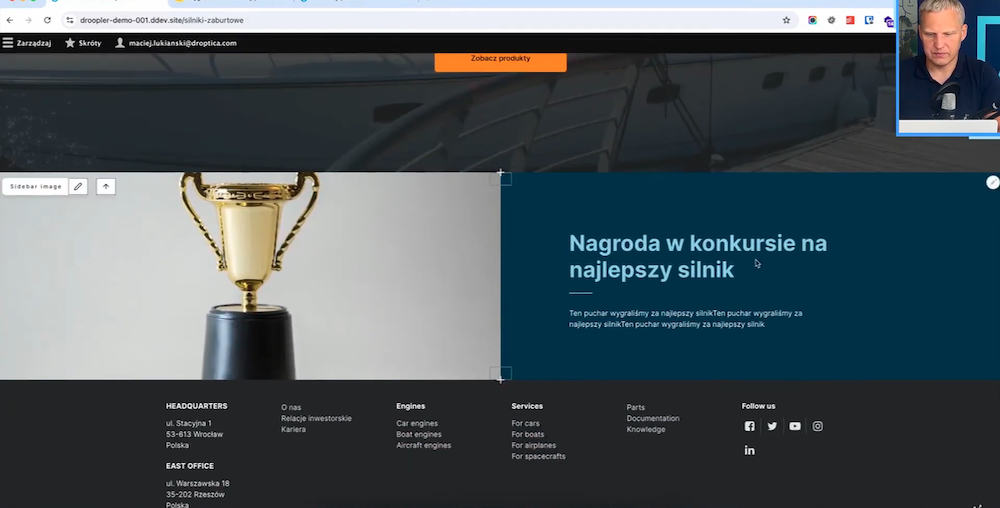Click the ul. Stacyjna 1 address line
This screenshot has width=1000, height=508.
tap(189, 423)
